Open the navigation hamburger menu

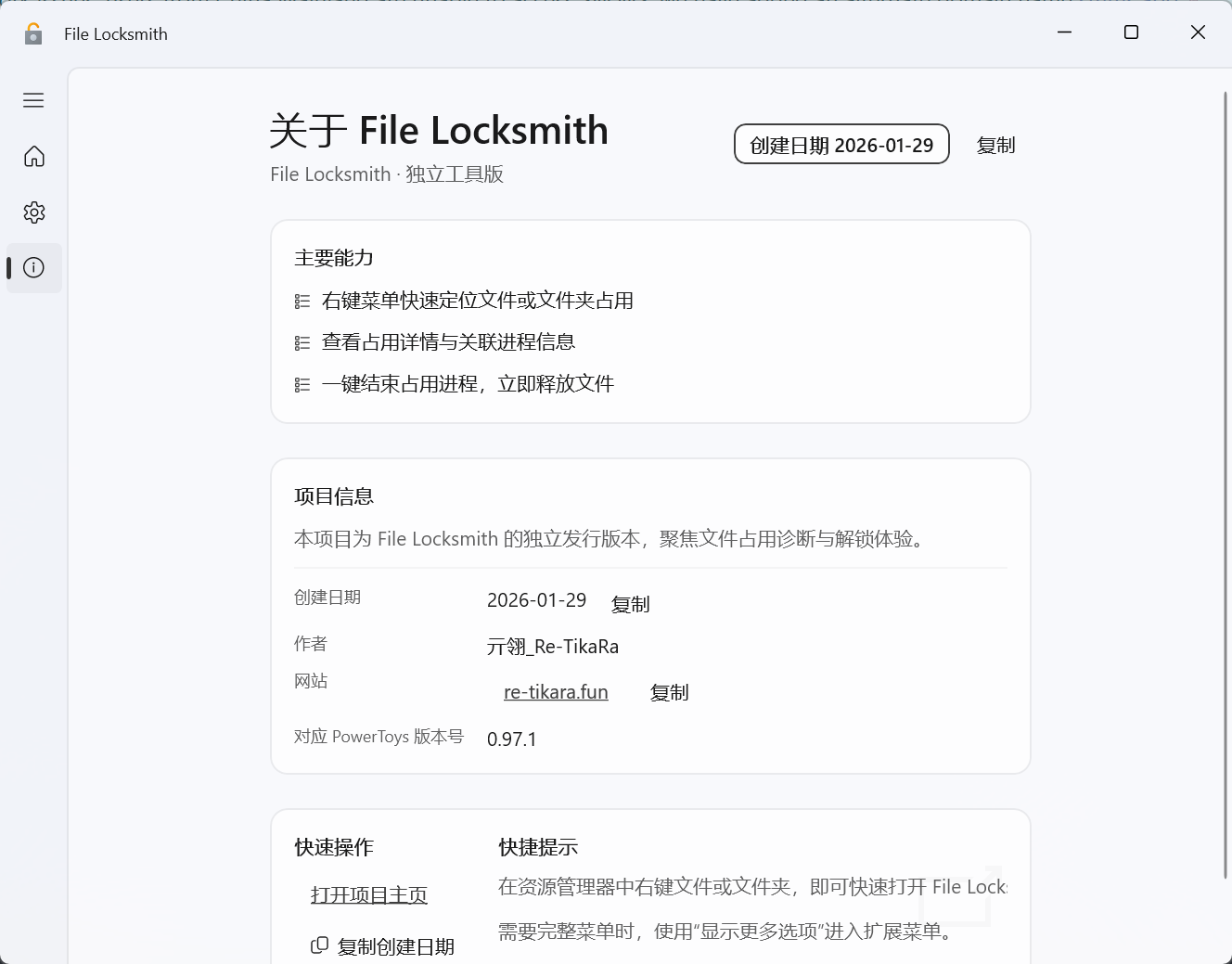[33, 100]
